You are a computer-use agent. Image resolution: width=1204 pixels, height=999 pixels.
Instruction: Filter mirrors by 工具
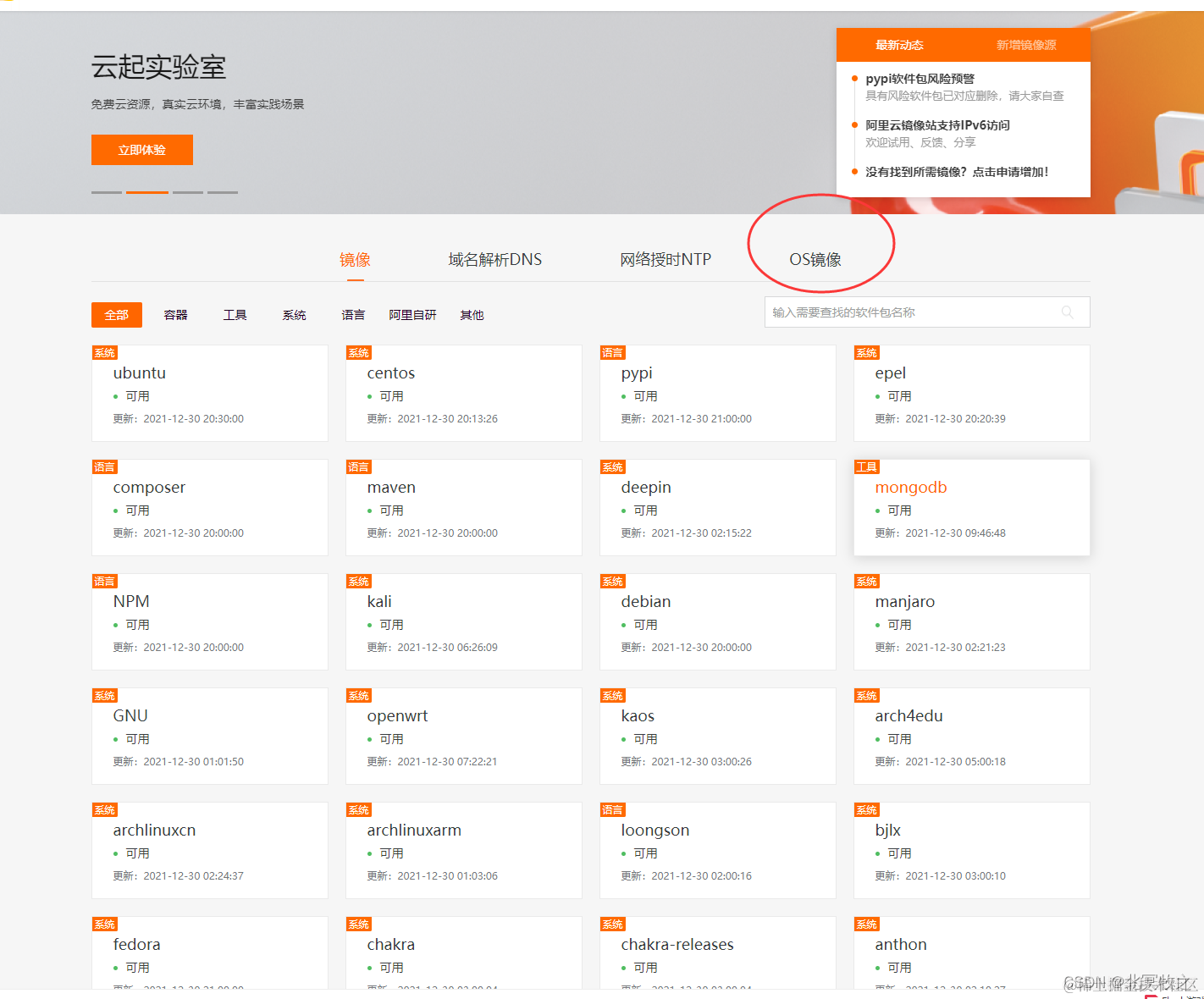pos(235,315)
